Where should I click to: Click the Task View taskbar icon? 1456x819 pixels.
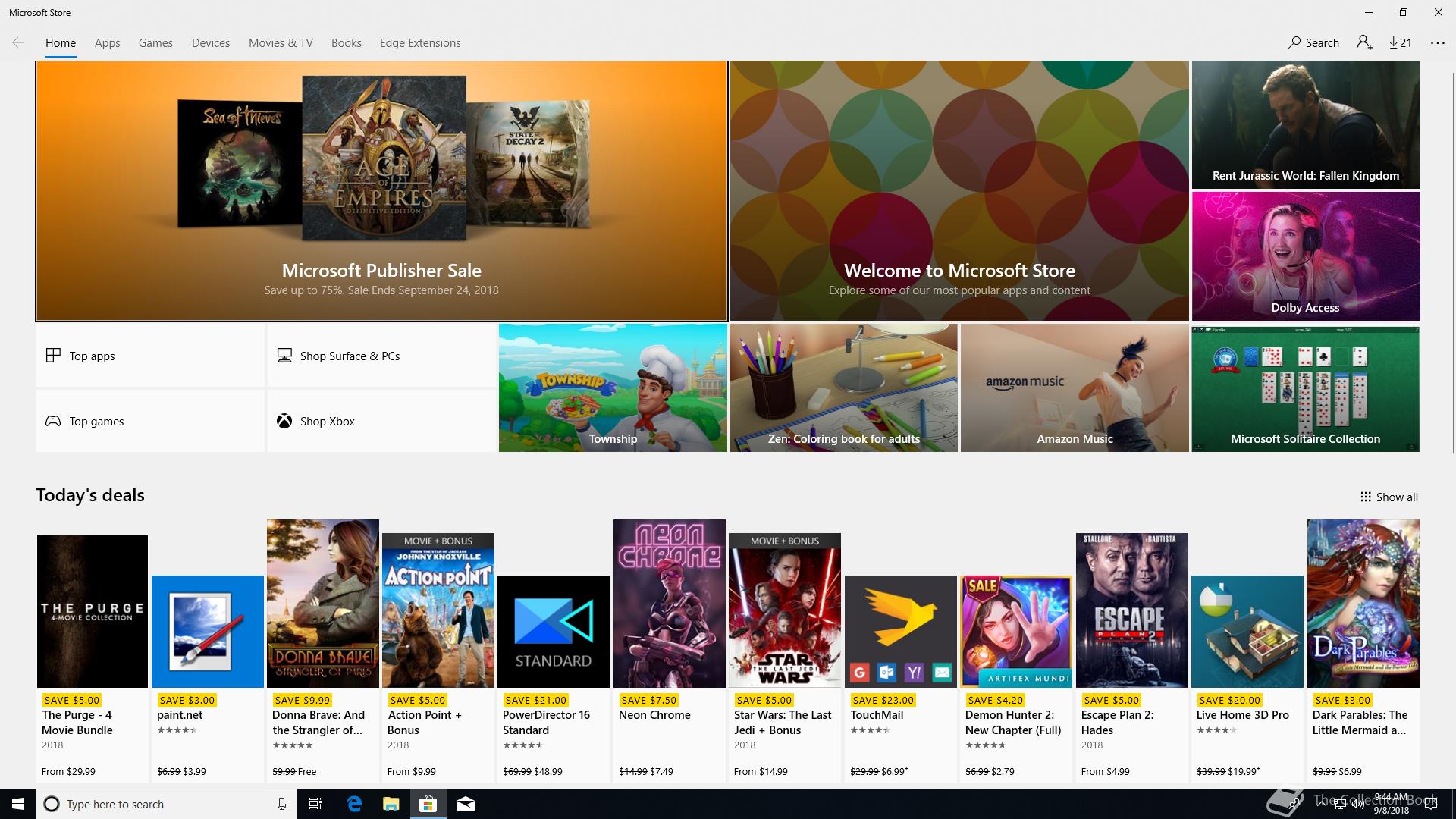(315, 804)
